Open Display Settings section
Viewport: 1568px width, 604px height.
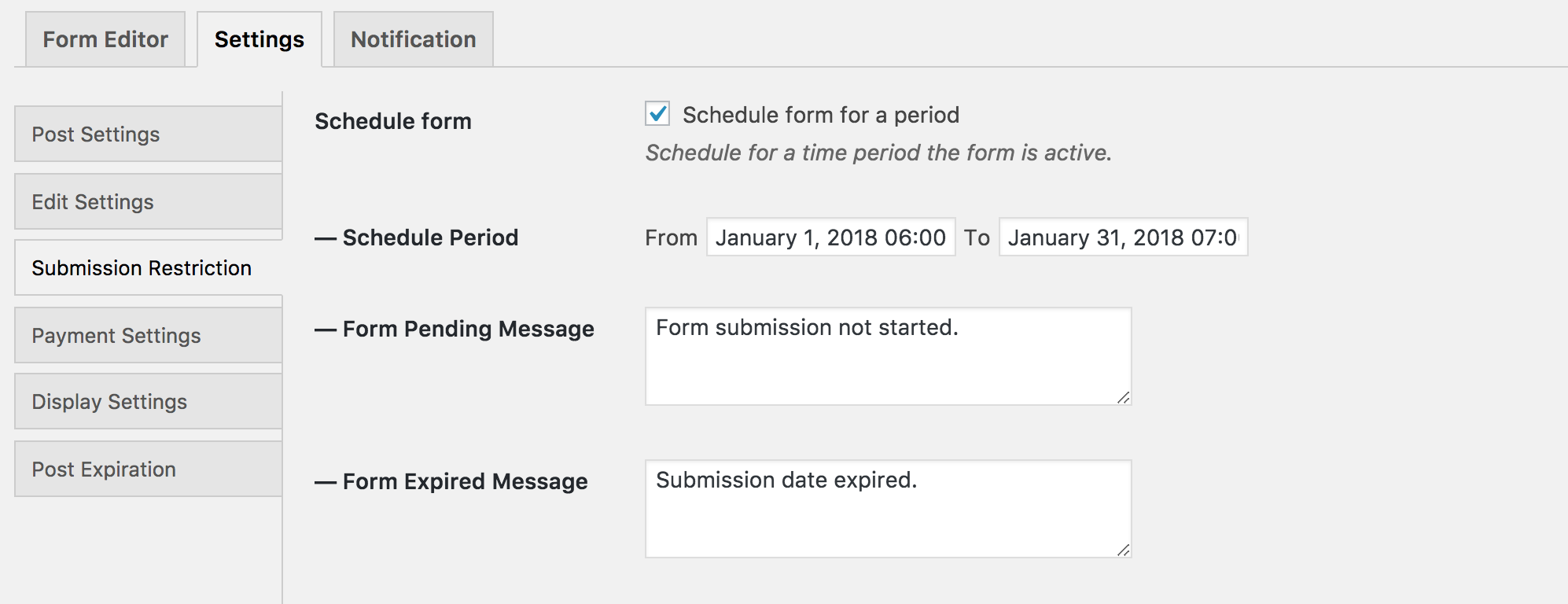[148, 402]
